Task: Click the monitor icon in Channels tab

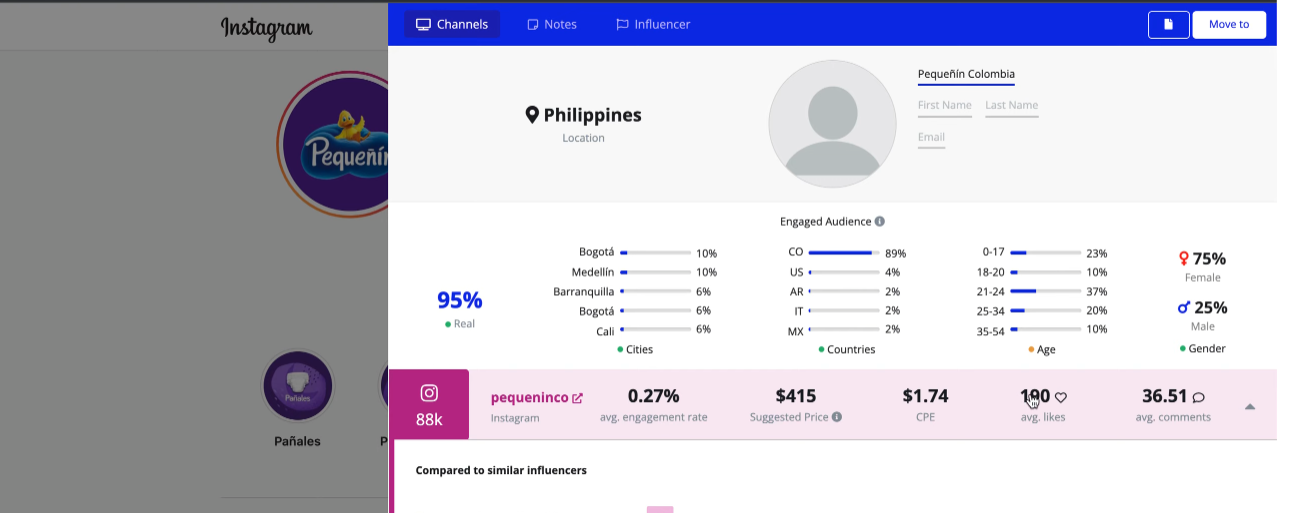Action: tap(424, 24)
